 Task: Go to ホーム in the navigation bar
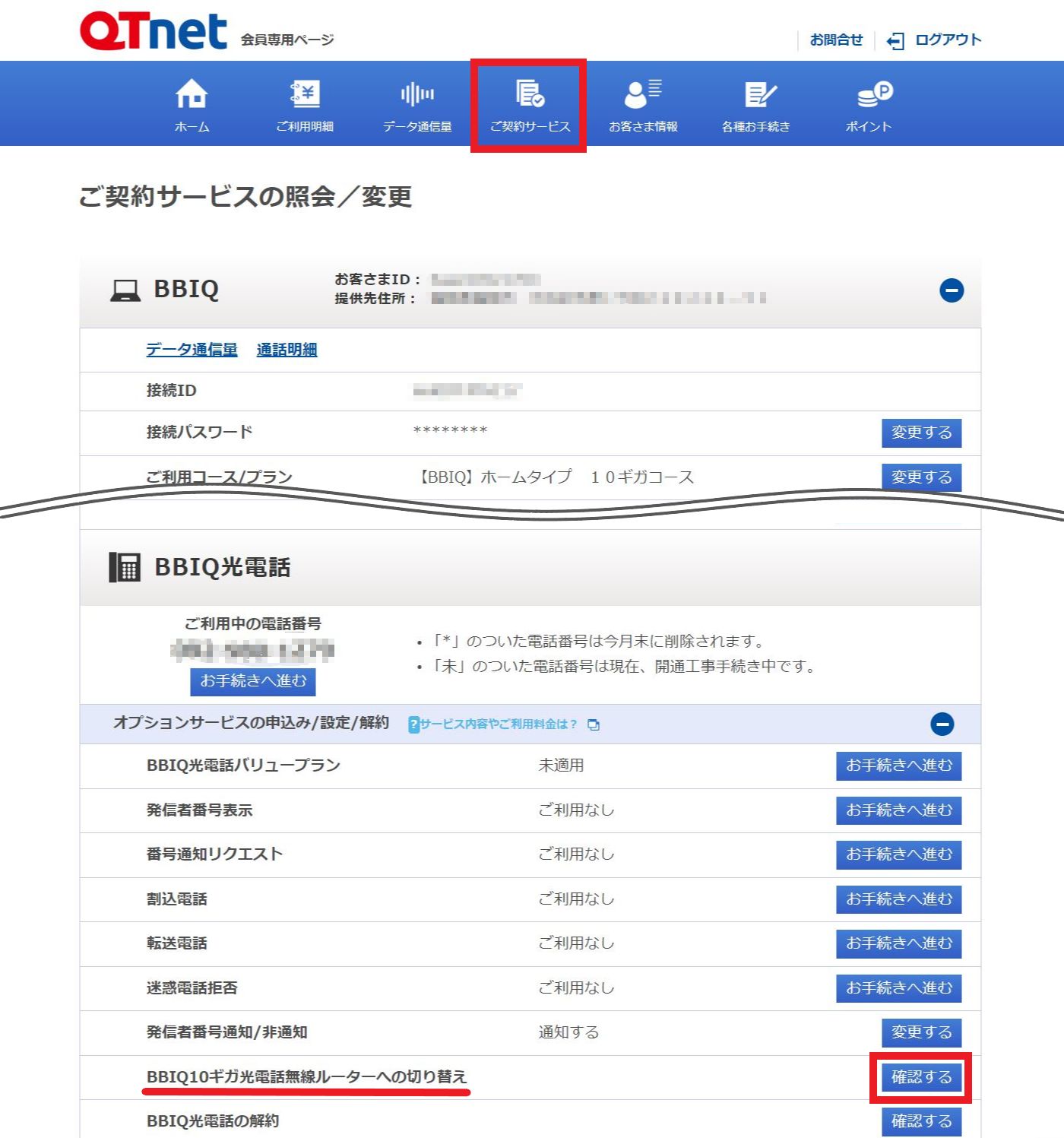[x=192, y=106]
